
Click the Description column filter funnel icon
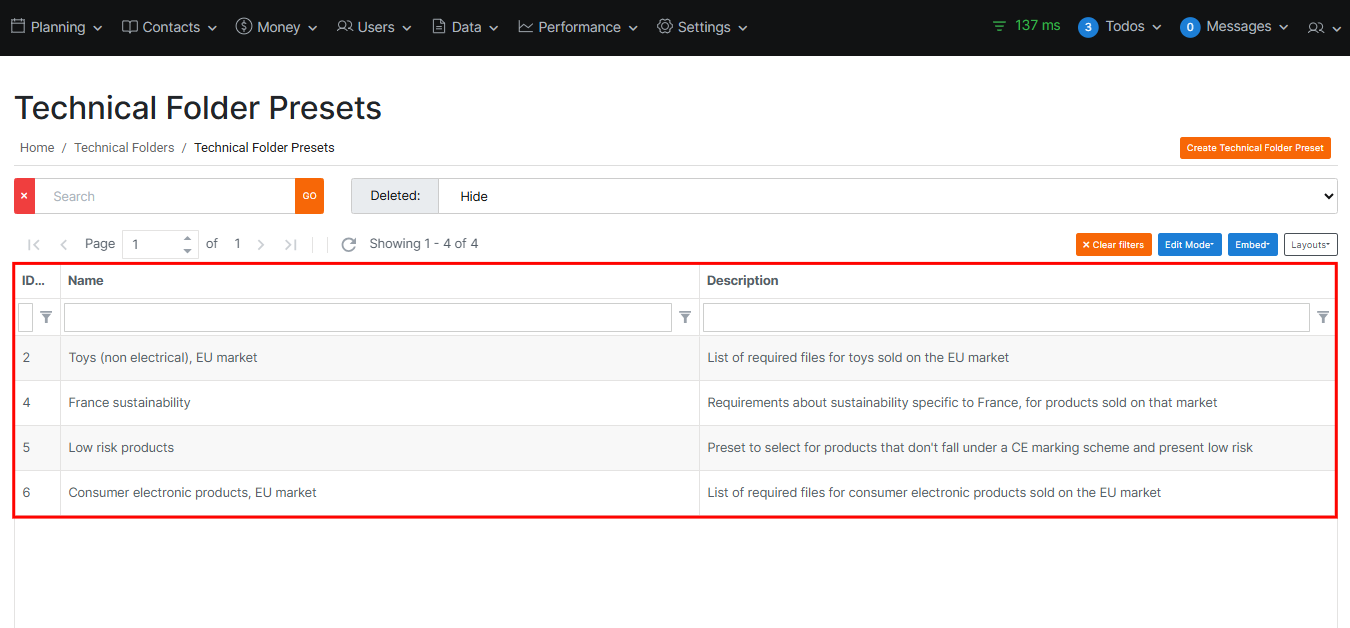tap(1323, 317)
